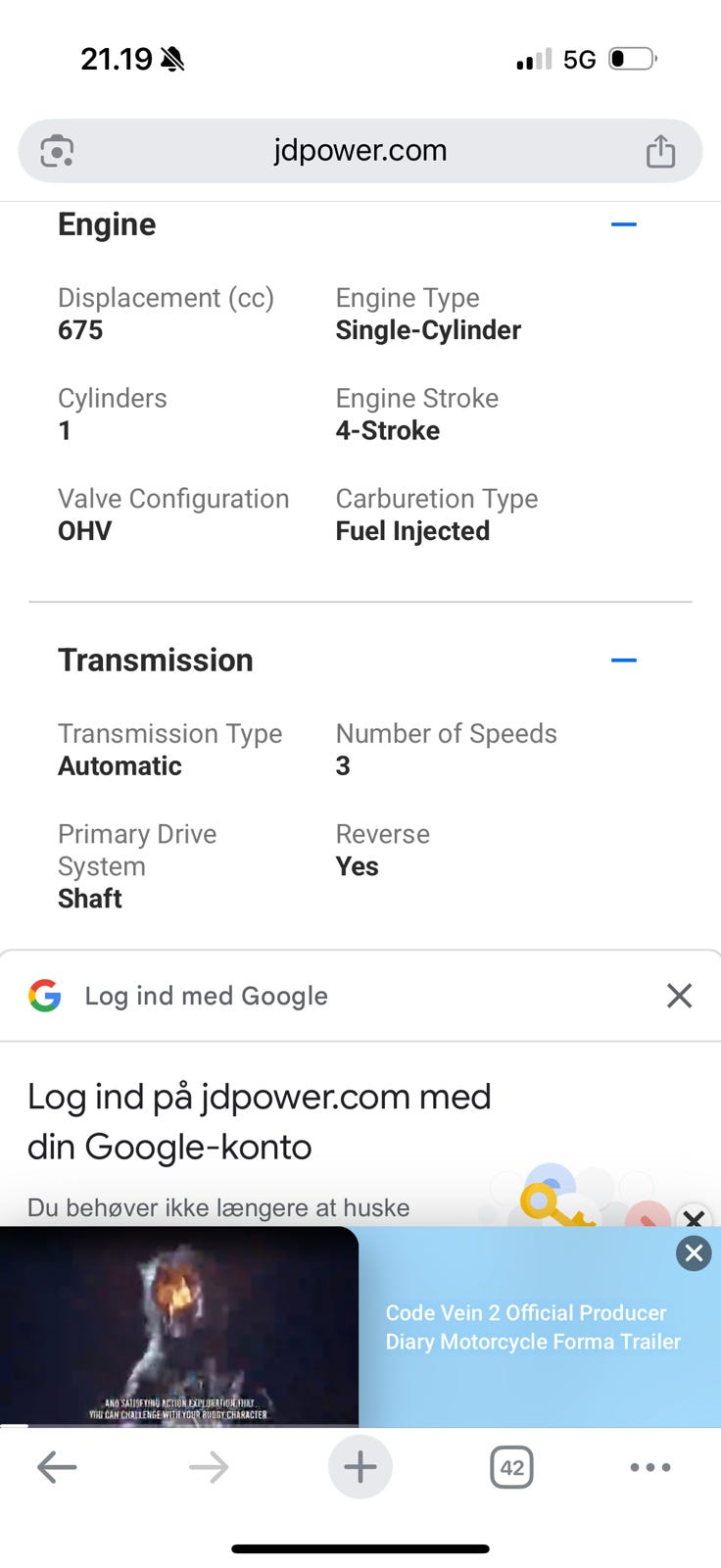Screen dimensions: 721x1568
Task: Open the share sheet icon
Action: pos(660,151)
